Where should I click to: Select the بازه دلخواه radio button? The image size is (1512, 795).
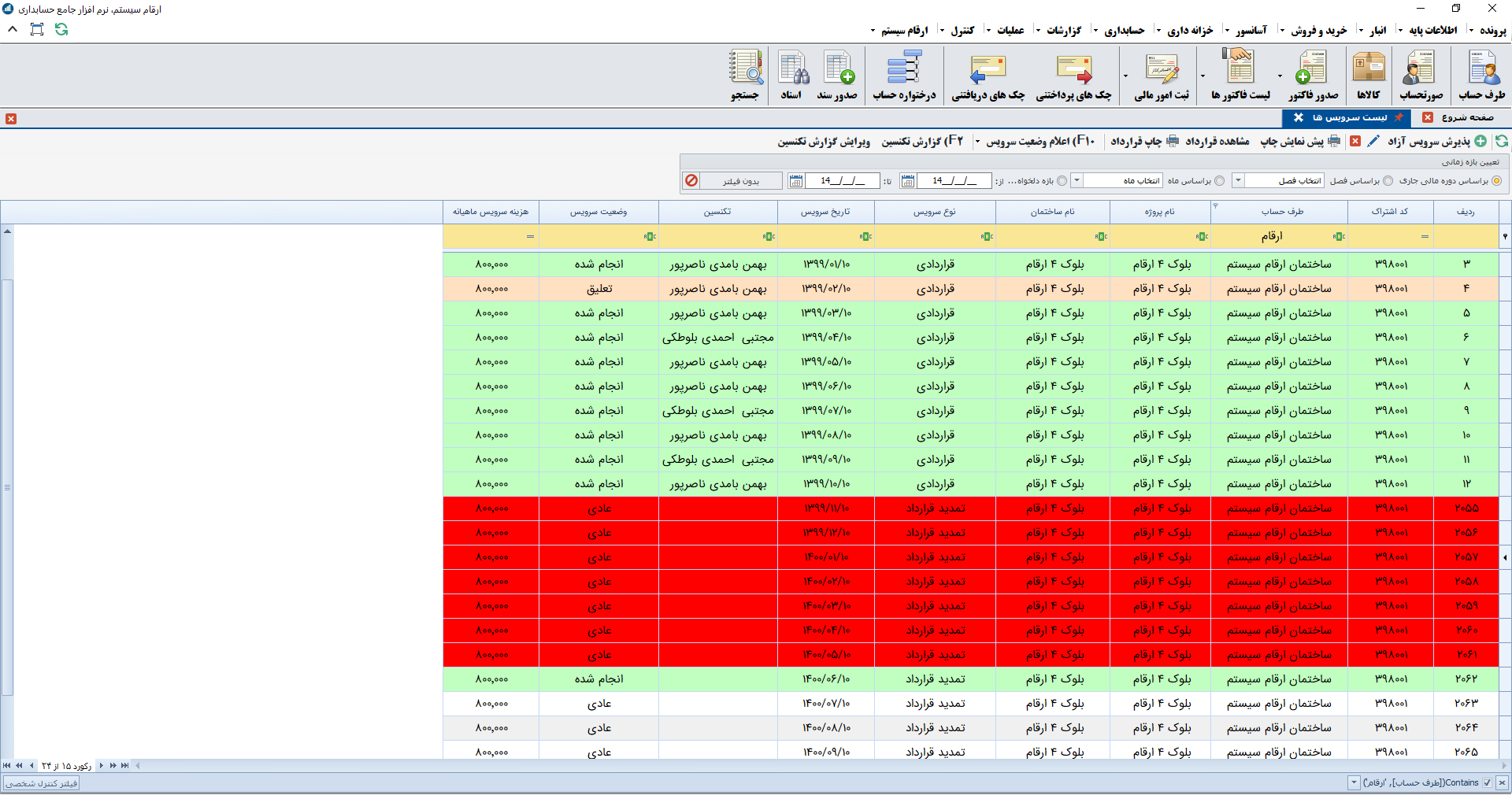click(1062, 181)
